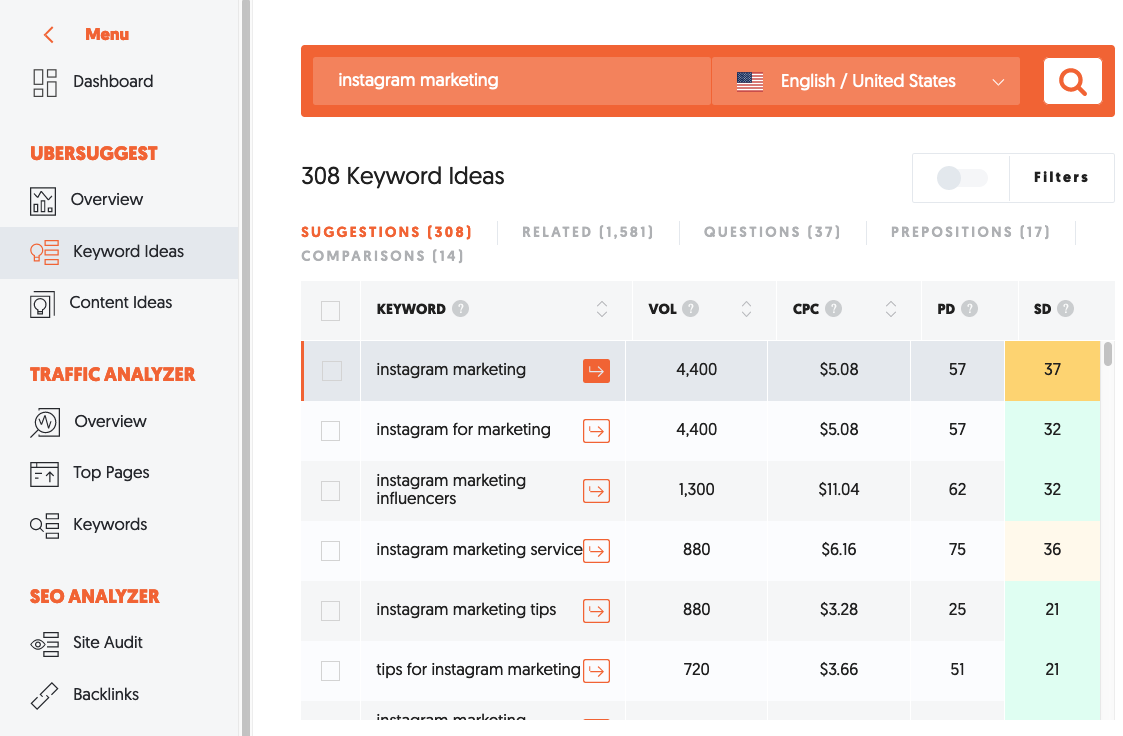This screenshot has width=1123, height=736.
Task: Click the yellow SD 37 difficulty cell
Action: (x=1051, y=370)
